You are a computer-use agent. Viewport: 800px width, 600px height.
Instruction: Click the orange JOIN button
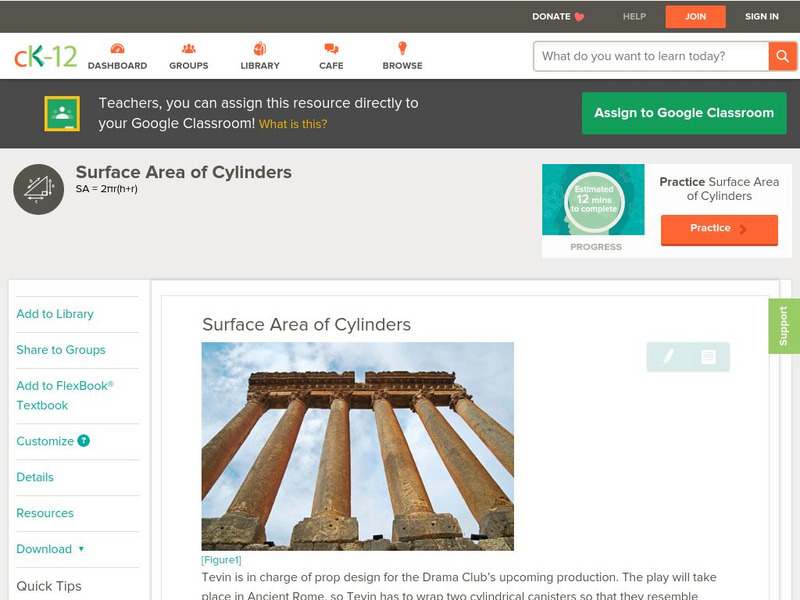[695, 17]
